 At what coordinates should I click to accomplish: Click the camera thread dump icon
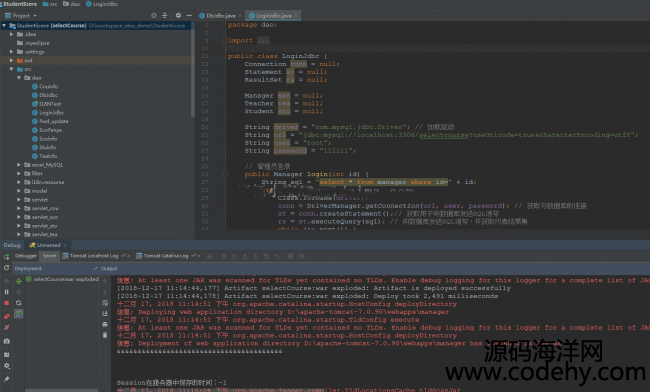[x=6, y=341]
